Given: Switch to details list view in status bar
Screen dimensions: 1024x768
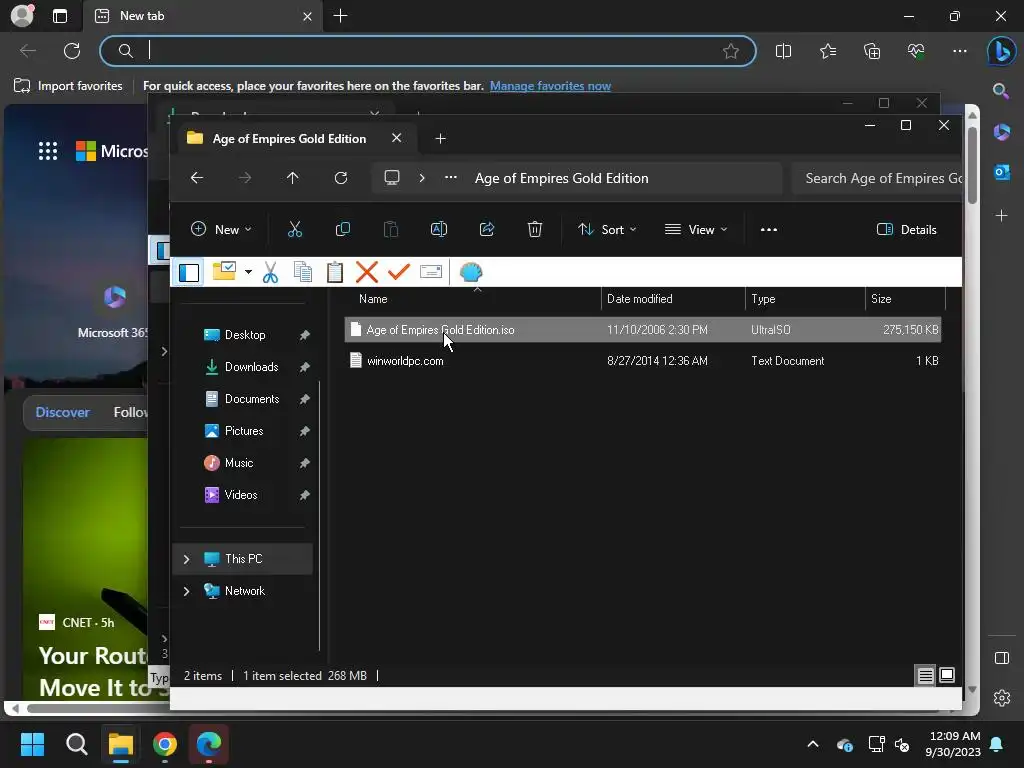Looking at the screenshot, I should click(925, 675).
